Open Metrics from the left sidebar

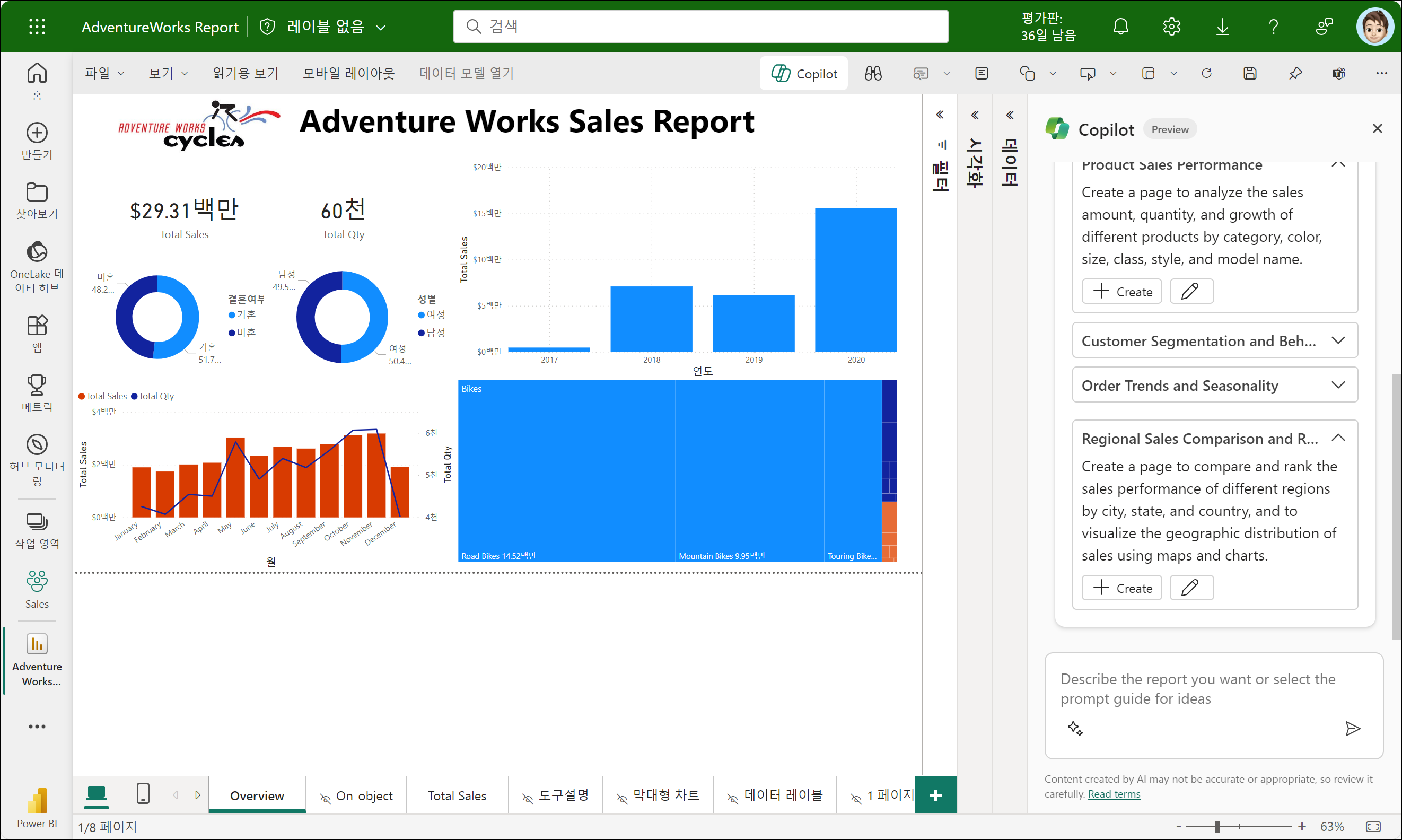(37, 393)
